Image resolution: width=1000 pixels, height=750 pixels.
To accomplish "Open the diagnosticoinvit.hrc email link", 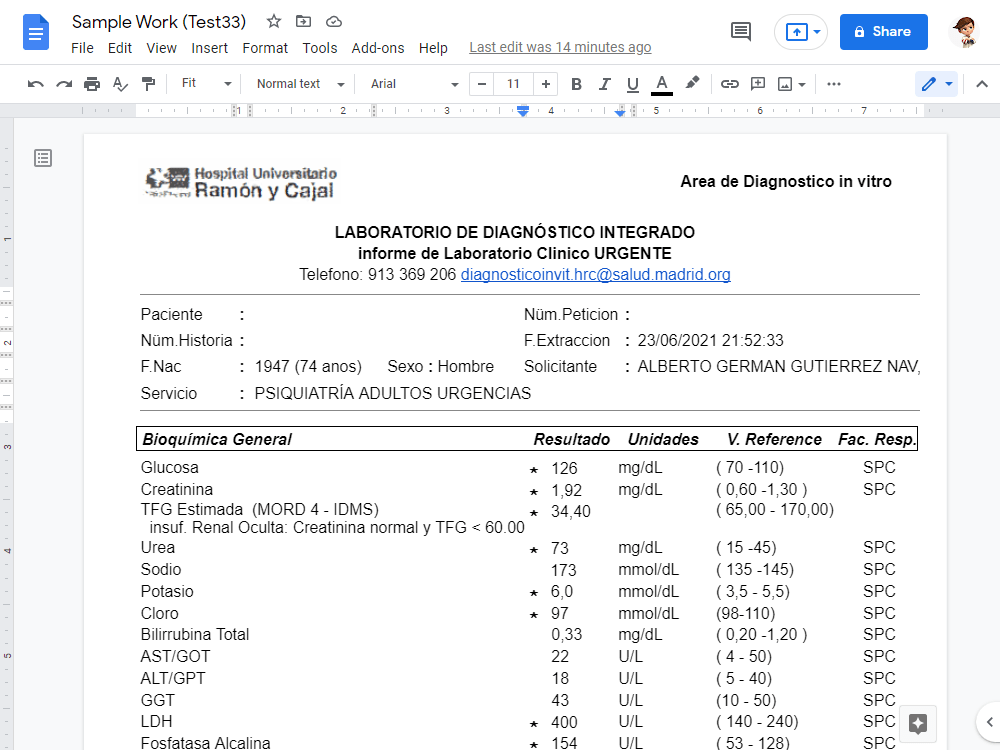I will pyautogui.click(x=596, y=275).
